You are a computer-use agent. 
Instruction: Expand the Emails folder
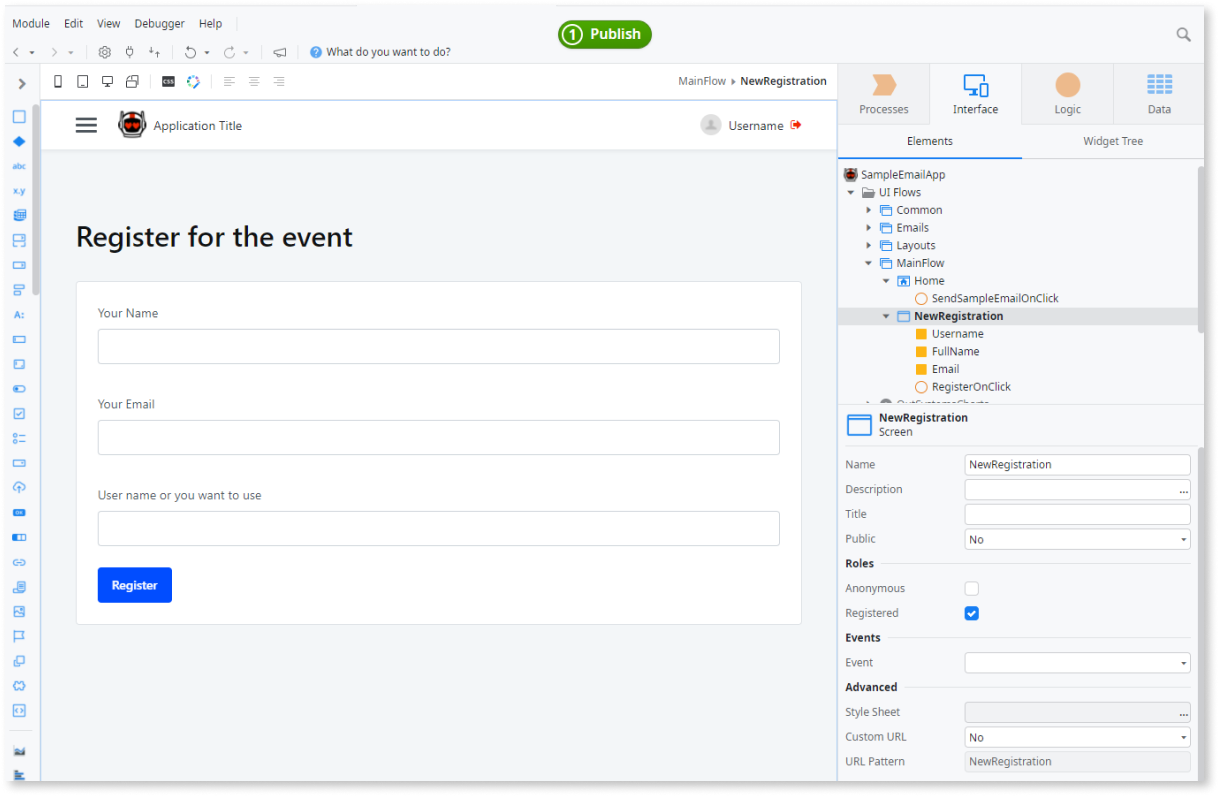869,227
